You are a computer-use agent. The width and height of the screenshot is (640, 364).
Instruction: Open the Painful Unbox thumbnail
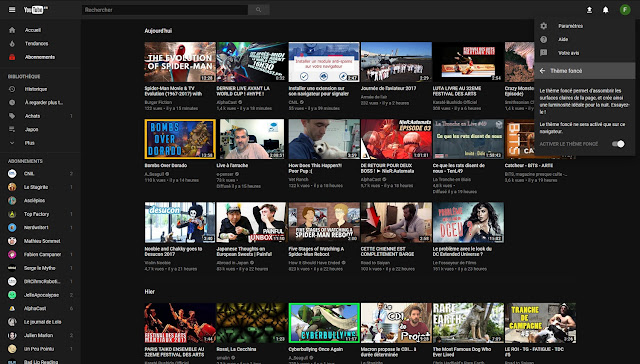[x=252, y=222]
